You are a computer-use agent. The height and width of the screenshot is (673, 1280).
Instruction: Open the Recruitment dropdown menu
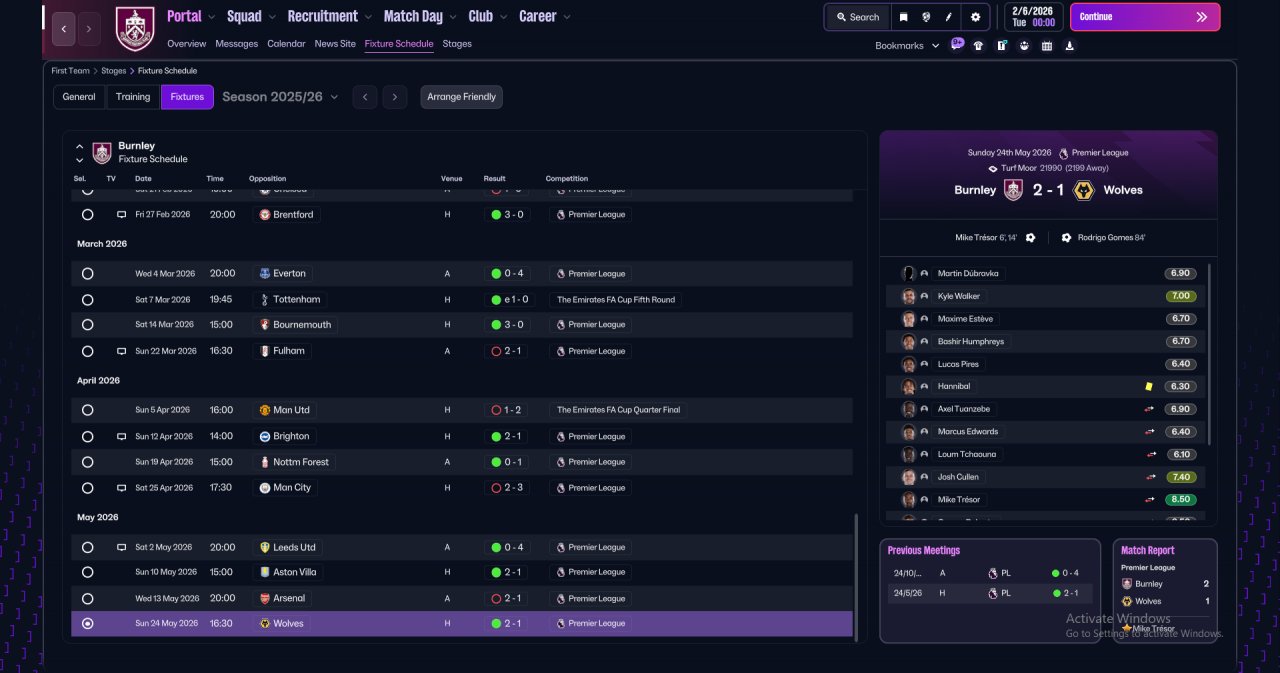330,16
